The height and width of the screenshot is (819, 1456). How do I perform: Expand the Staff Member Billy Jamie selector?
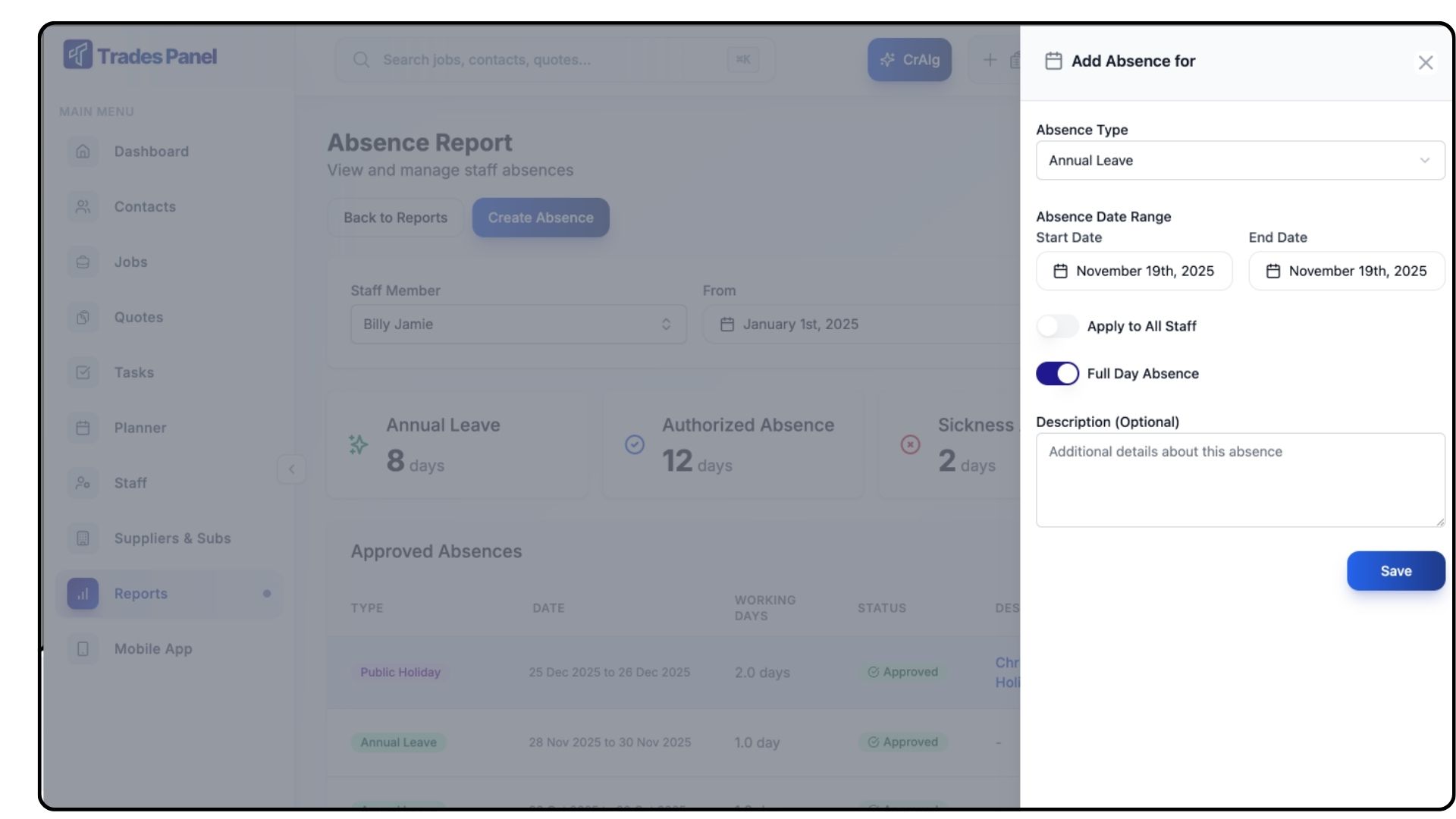518,325
